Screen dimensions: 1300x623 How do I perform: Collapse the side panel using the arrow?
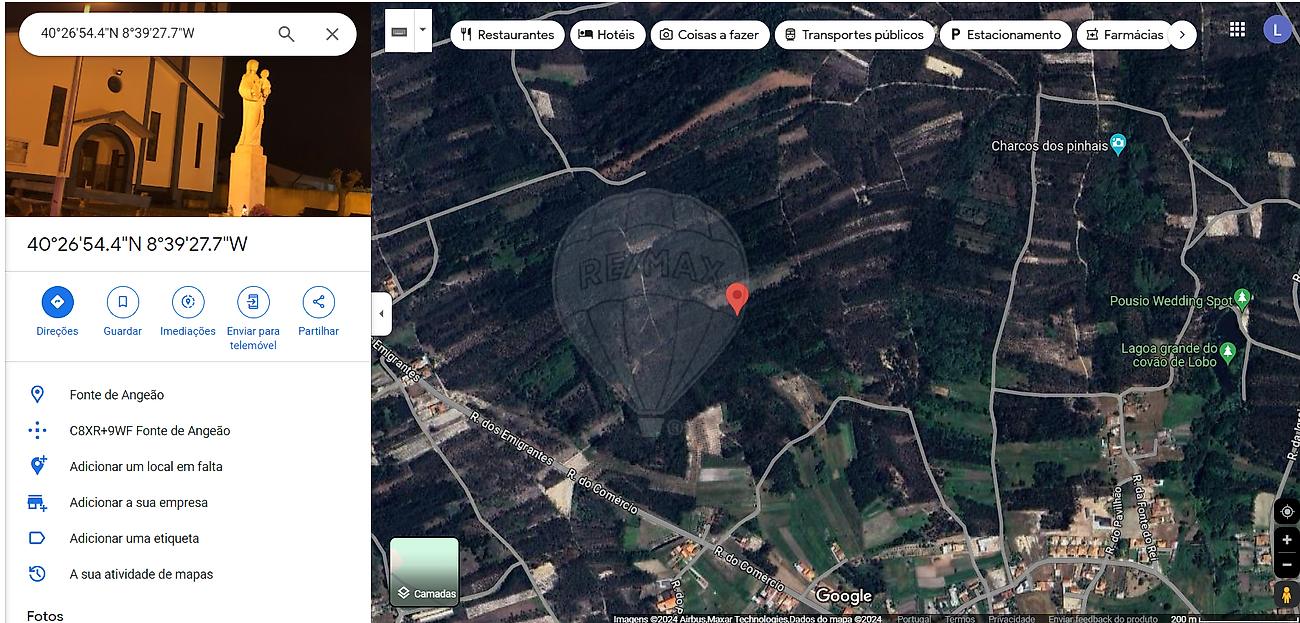tap(381, 314)
